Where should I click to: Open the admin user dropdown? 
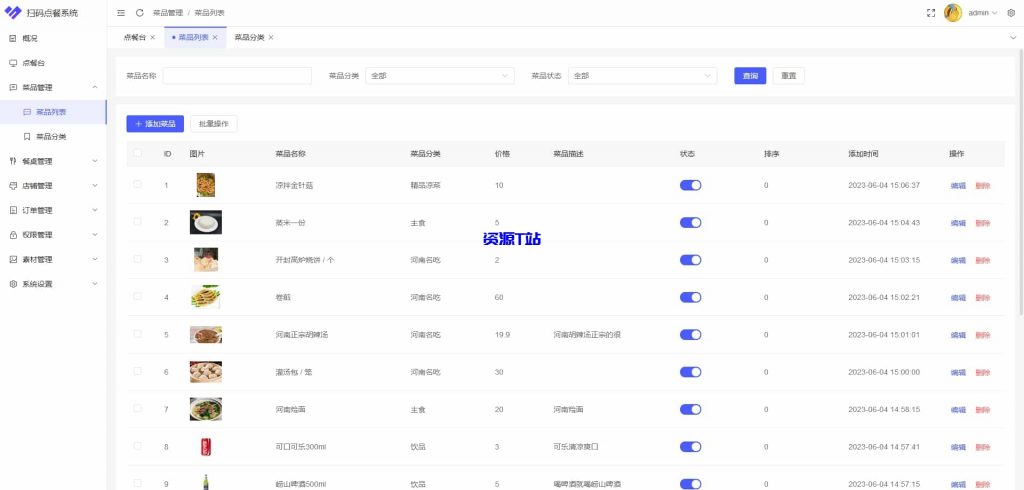tap(982, 12)
